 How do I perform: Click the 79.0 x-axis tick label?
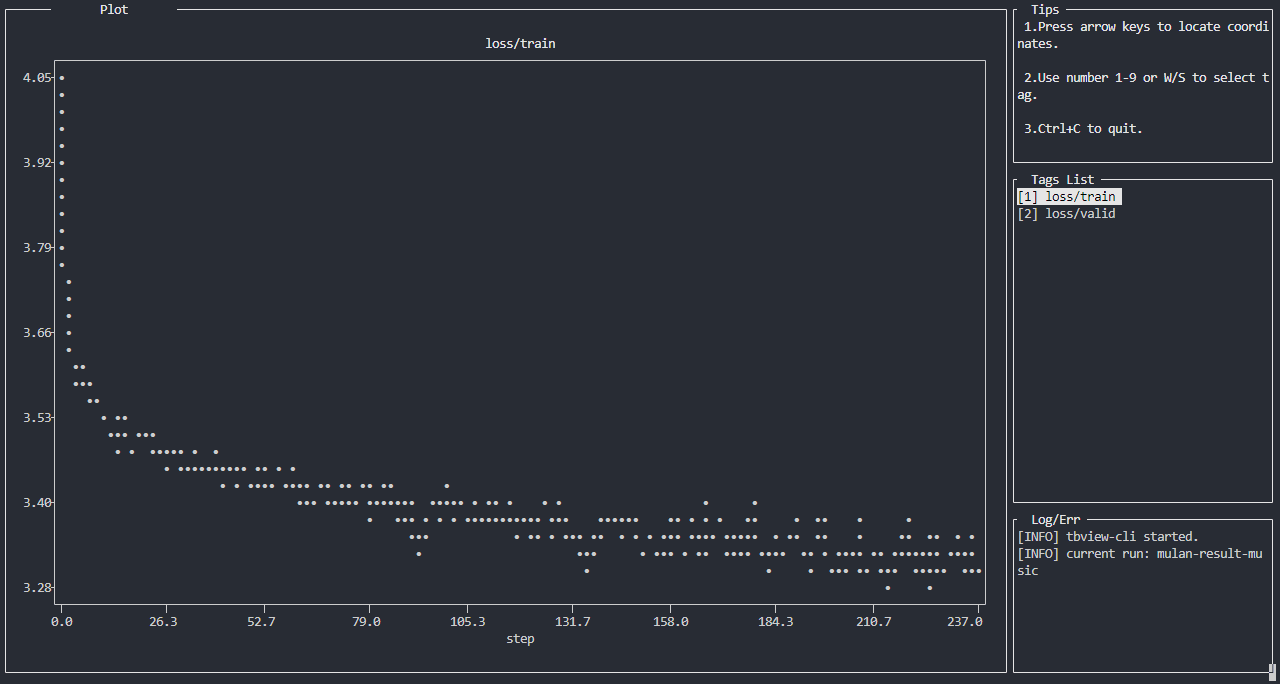click(366, 622)
